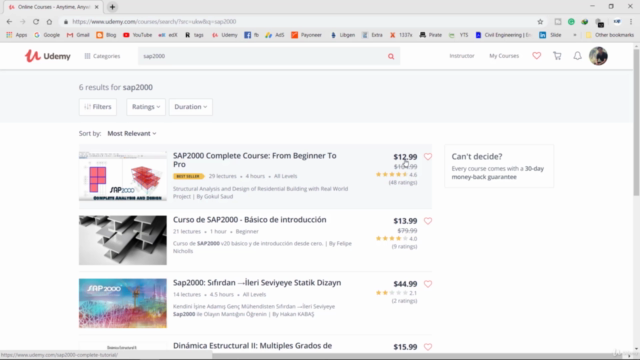This screenshot has width=640, height=360.
Task: Open the Apps bookmark
Action: coord(16,35)
